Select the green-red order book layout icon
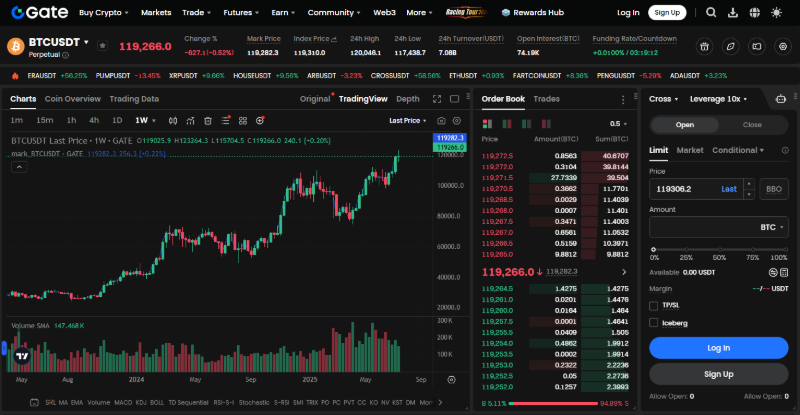The width and height of the screenshot is (800, 415). [507, 124]
